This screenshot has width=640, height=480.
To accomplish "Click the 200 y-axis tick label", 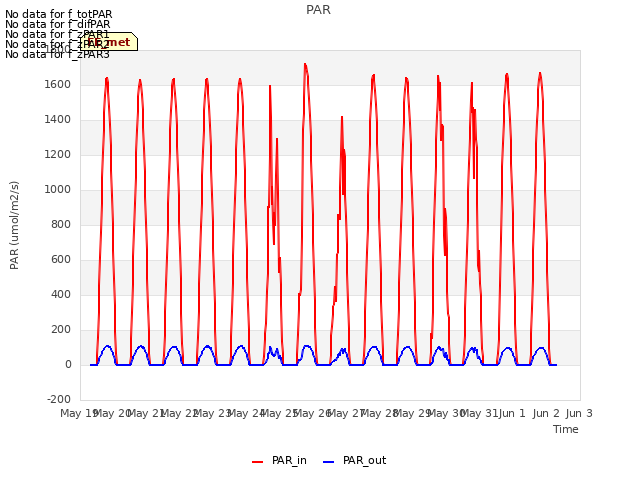I will [61, 330].
